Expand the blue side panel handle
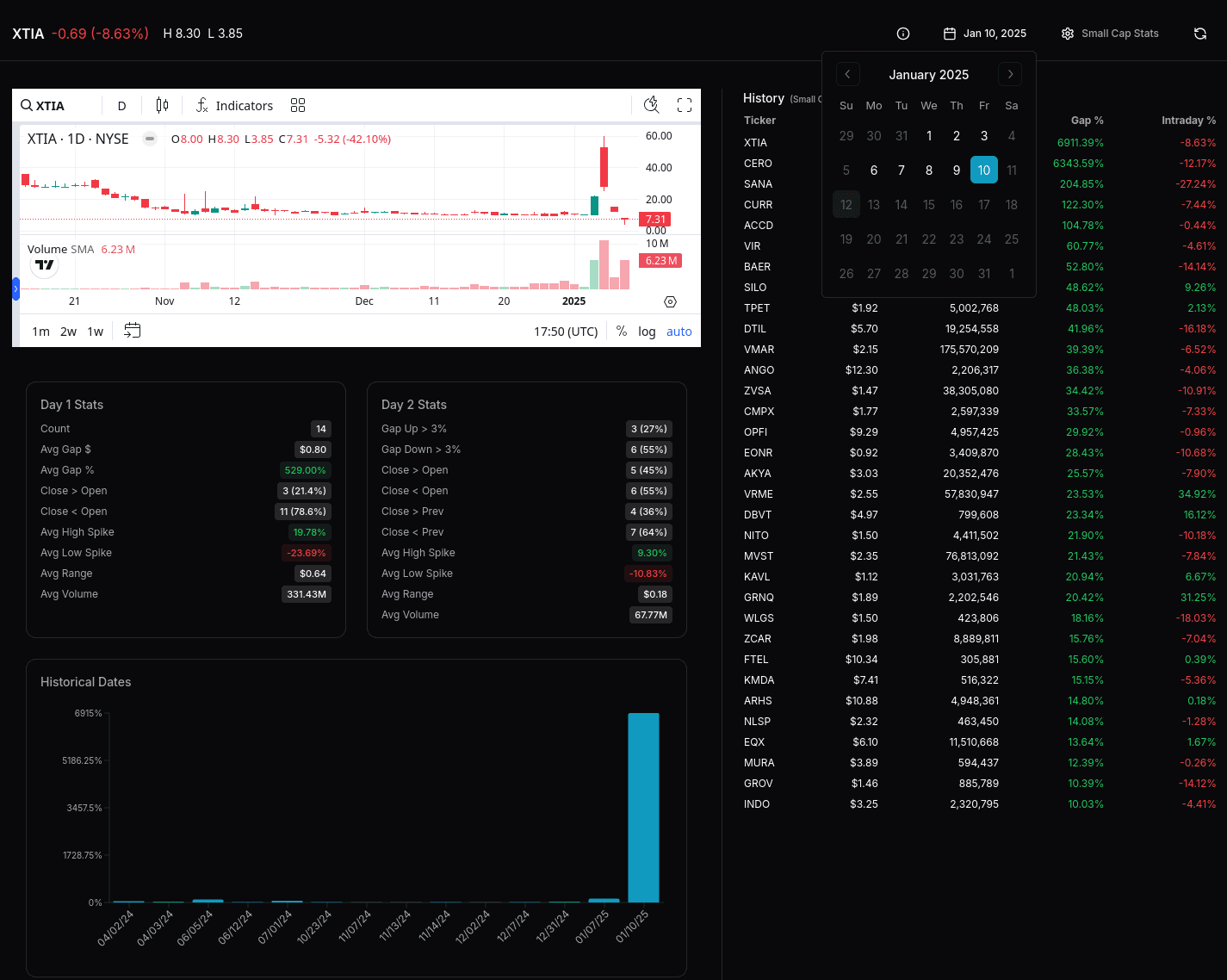Screen dimensions: 1227x980 point(15,288)
